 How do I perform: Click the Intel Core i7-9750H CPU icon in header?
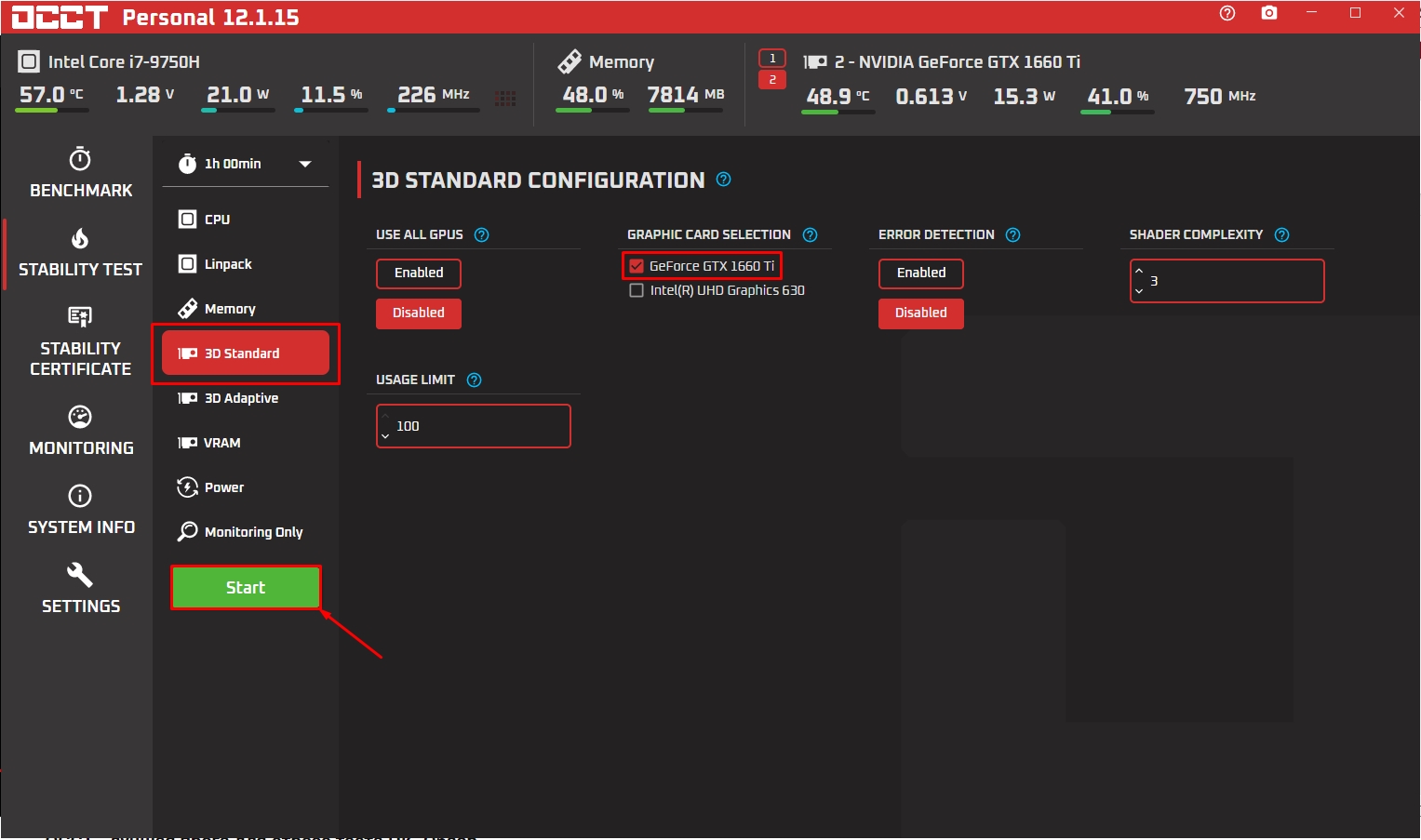pyautogui.click(x=29, y=61)
